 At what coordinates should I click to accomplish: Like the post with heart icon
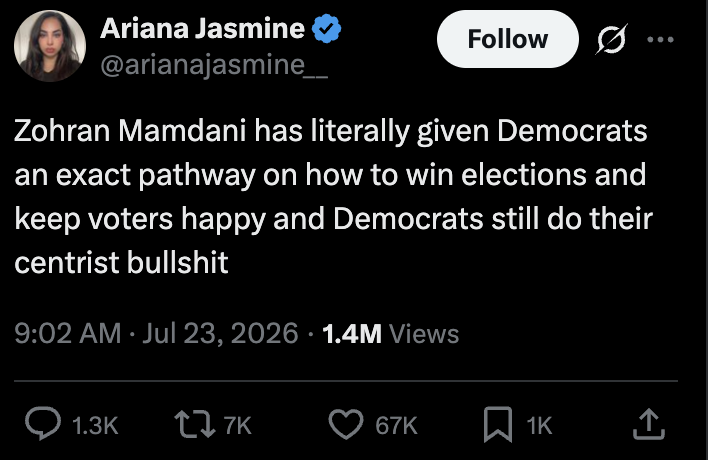tap(346, 424)
